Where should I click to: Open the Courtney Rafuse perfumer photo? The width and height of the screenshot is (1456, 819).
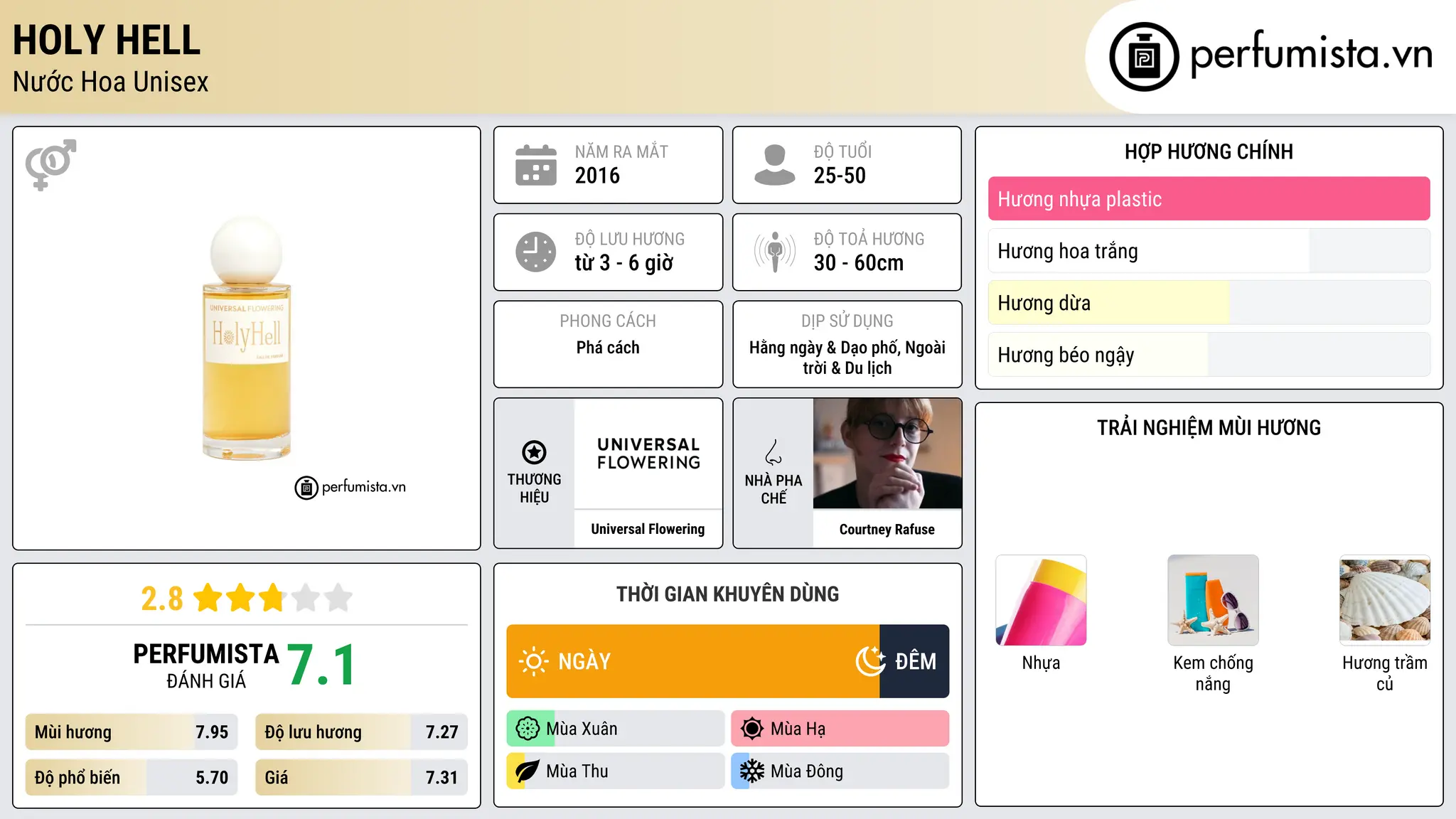pyautogui.click(x=887, y=454)
